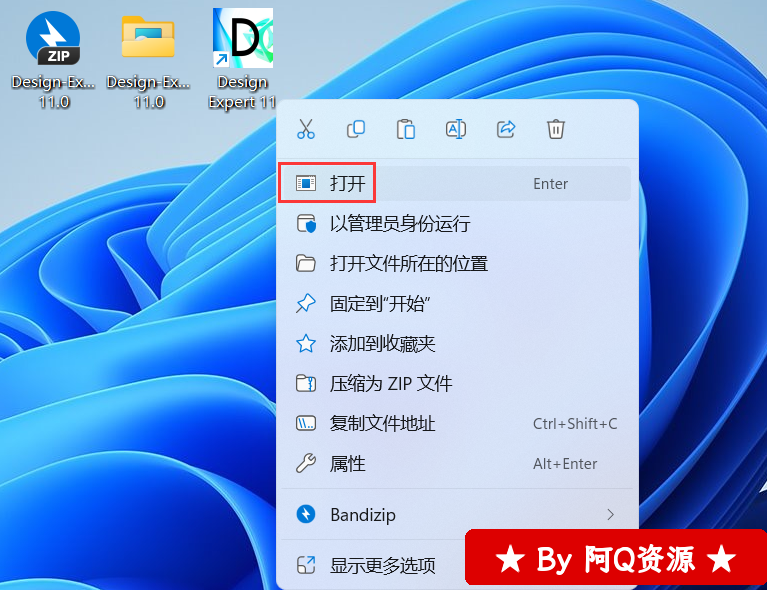767x590 pixels.
Task: Select the Design-Ex 11.0 ZIP archive icon
Action: click(x=53, y=39)
